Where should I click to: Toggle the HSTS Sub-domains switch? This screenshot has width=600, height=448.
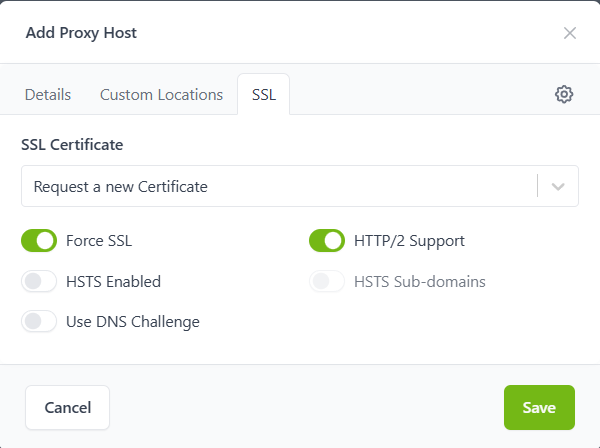pyautogui.click(x=327, y=282)
